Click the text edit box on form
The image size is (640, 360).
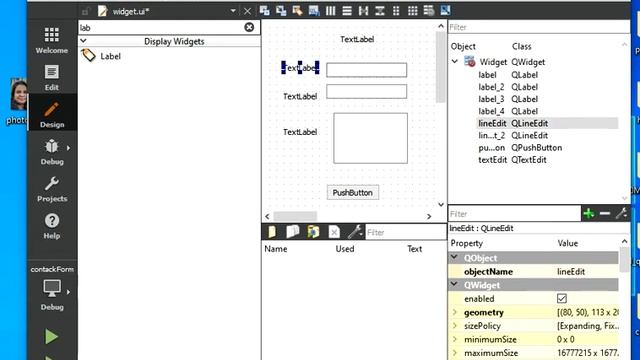(x=370, y=138)
